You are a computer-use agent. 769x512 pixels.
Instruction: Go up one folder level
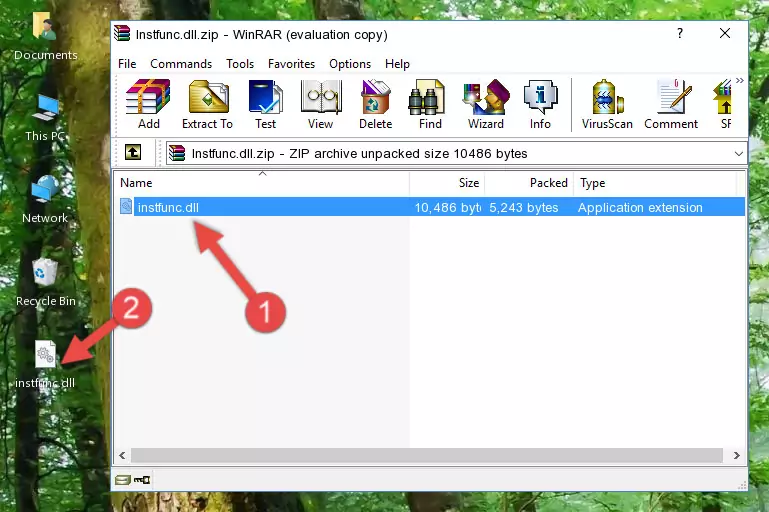coord(133,153)
